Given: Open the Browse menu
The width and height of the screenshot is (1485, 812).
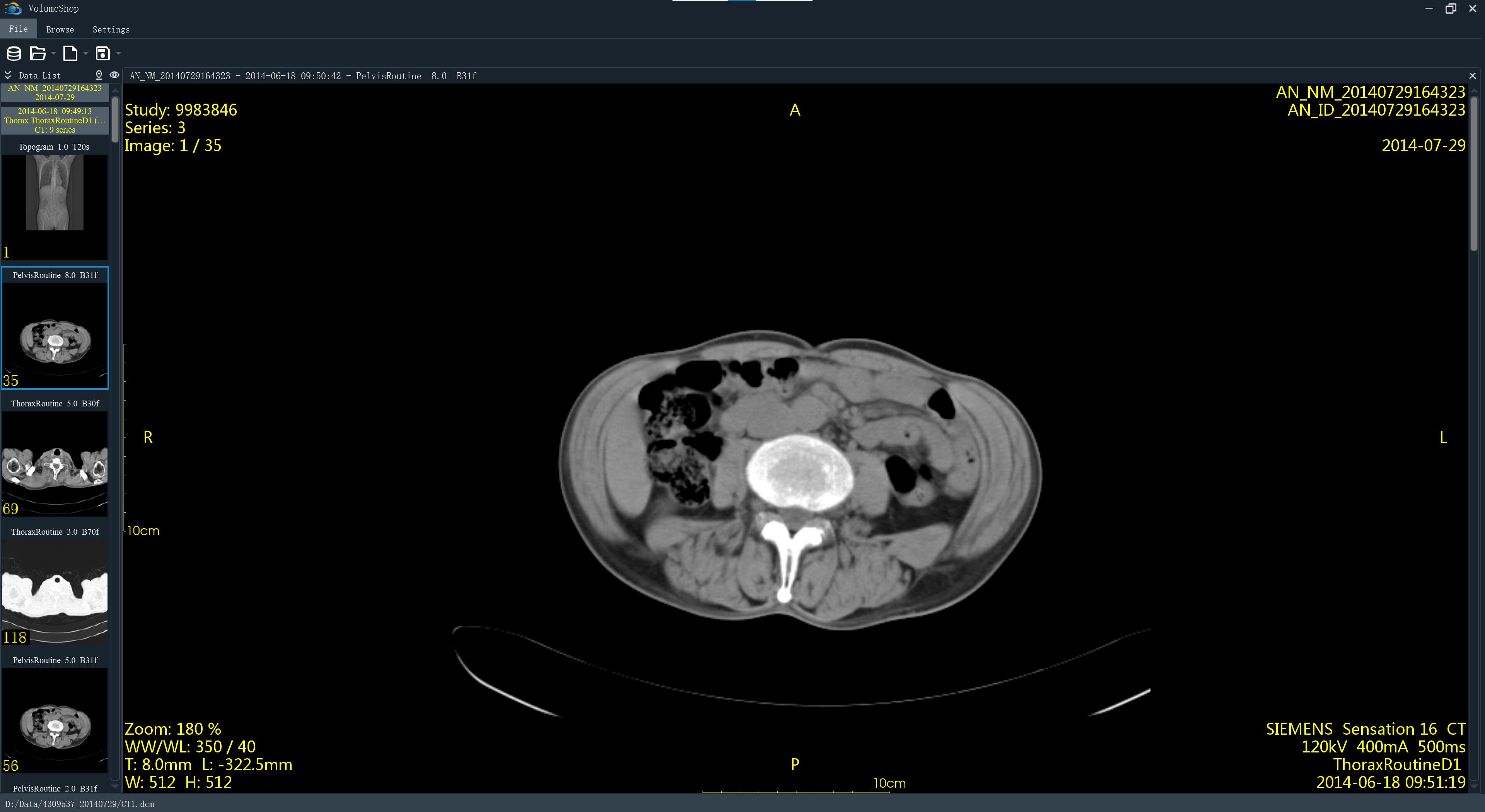Looking at the screenshot, I should [60, 29].
